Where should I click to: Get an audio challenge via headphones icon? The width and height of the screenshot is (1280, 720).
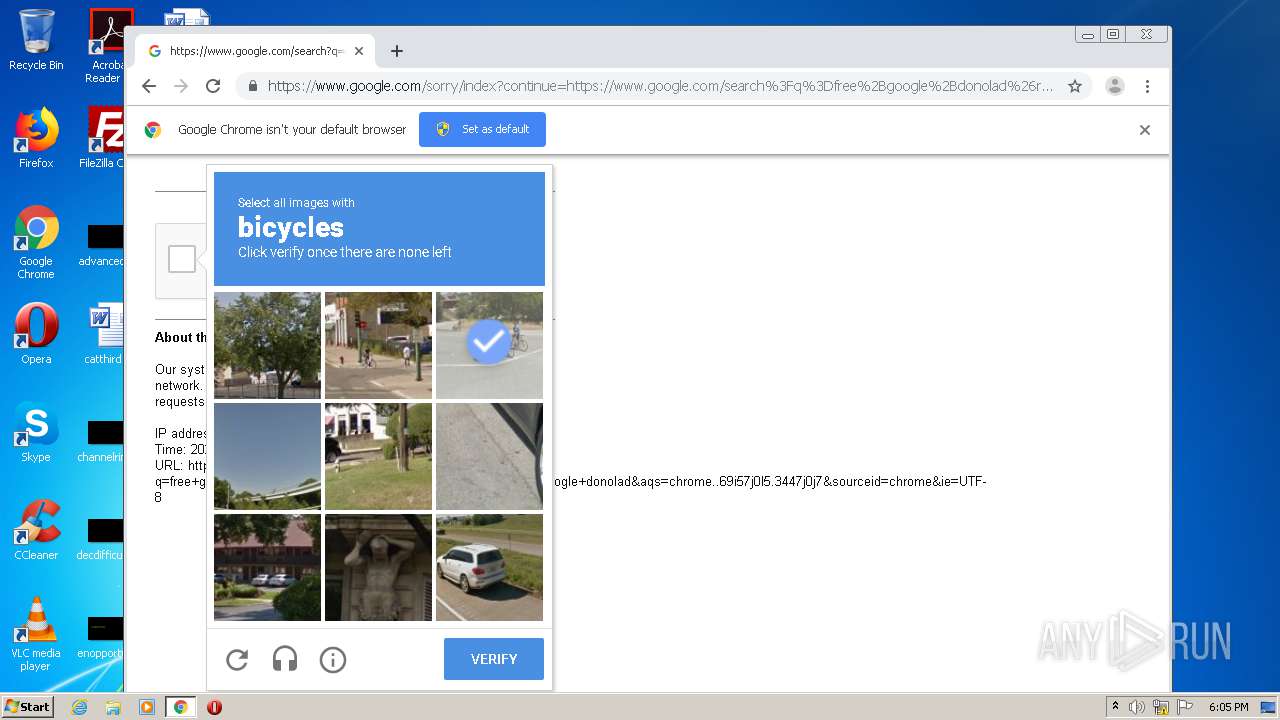click(285, 659)
